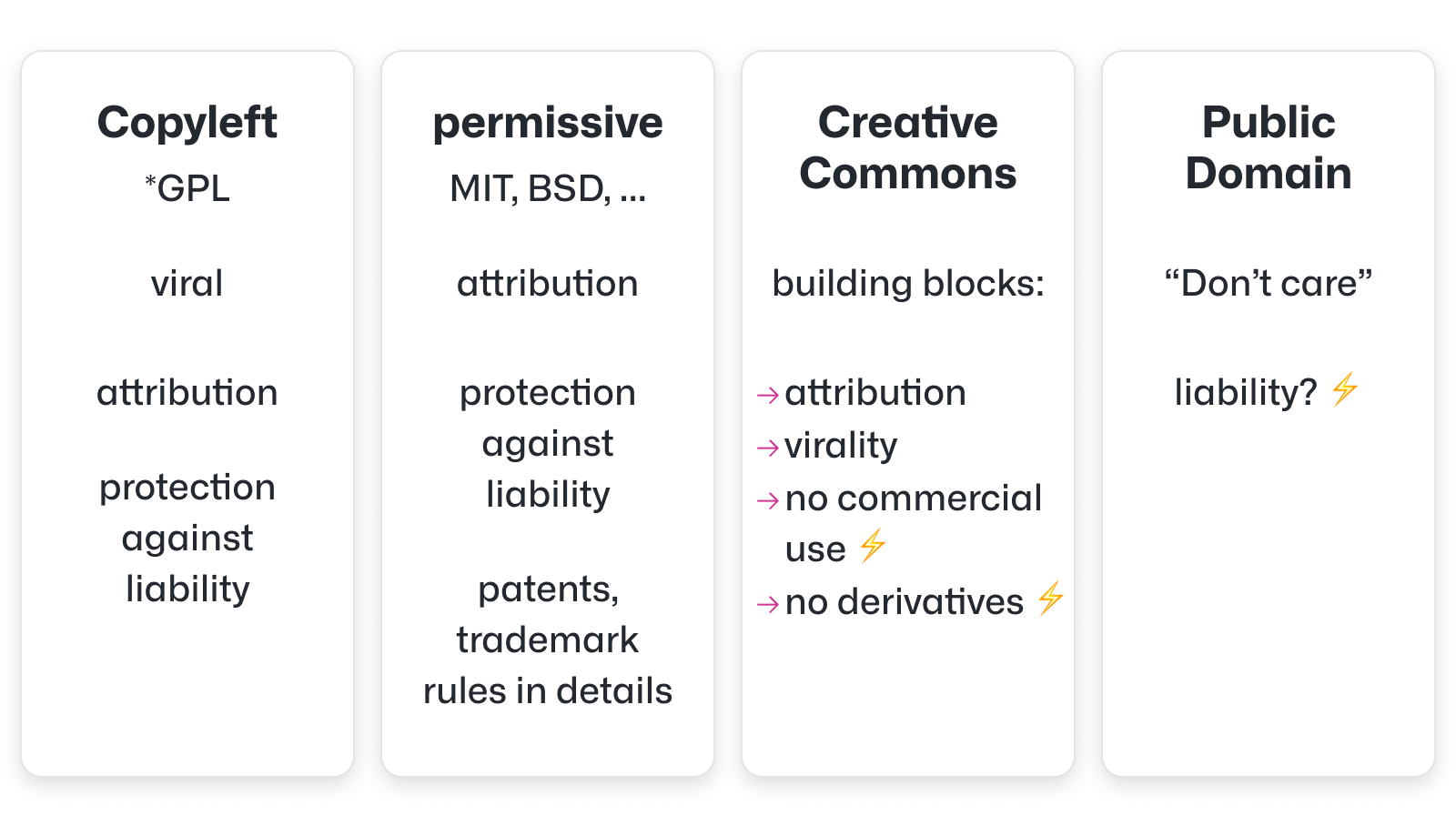The width and height of the screenshot is (1456, 836).
Task: Click the "building blocks:" text
Action: pos(908,283)
